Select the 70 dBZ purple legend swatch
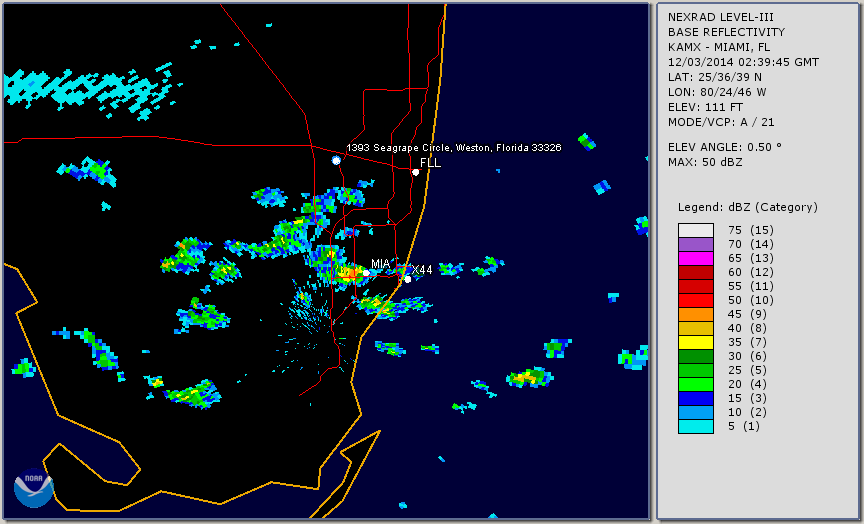864x524 pixels. 696,244
